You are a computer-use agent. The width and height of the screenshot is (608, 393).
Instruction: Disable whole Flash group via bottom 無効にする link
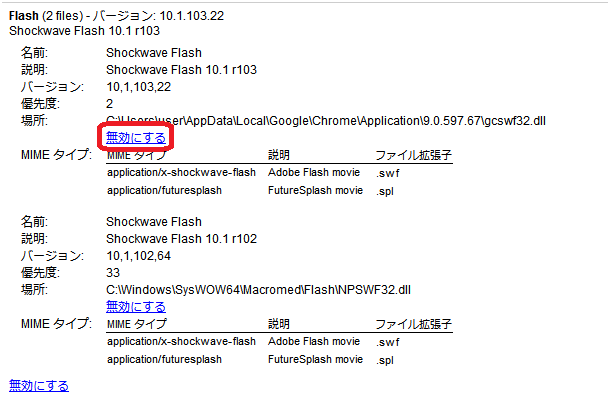pos(39,385)
